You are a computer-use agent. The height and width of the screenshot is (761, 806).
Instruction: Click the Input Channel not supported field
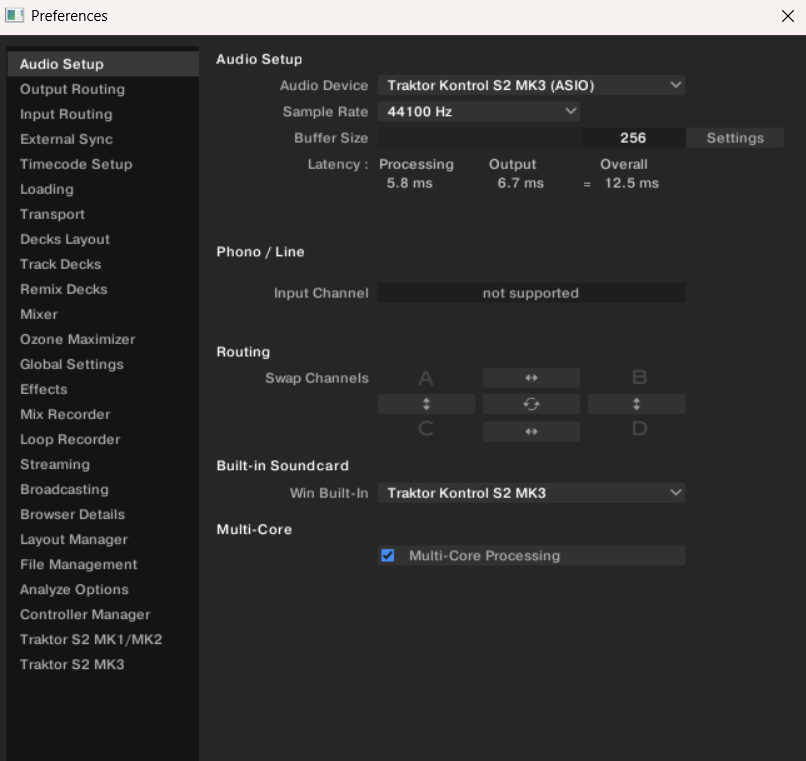(x=531, y=293)
